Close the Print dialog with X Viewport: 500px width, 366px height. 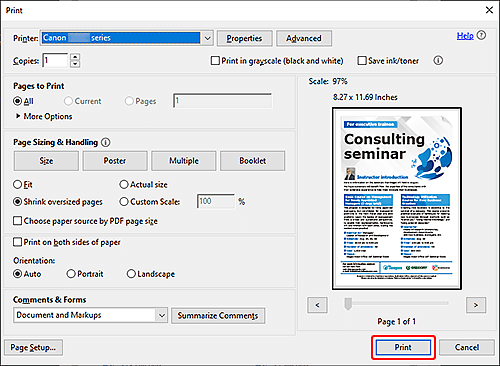[489, 10]
